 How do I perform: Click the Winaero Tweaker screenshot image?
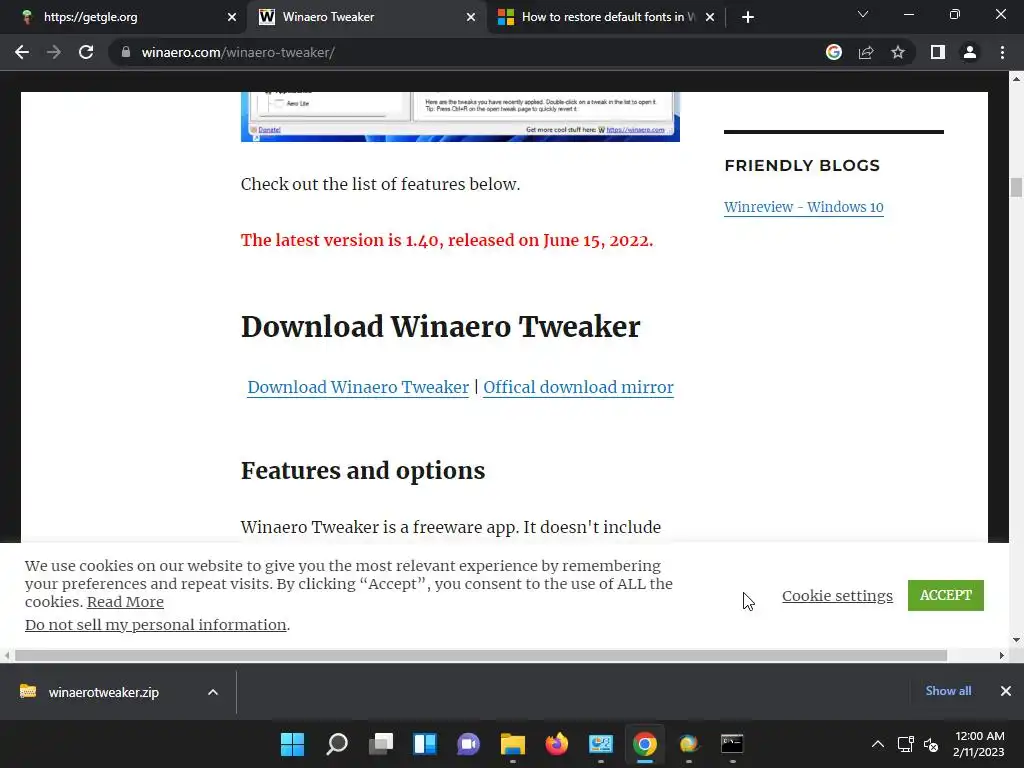coord(460,117)
